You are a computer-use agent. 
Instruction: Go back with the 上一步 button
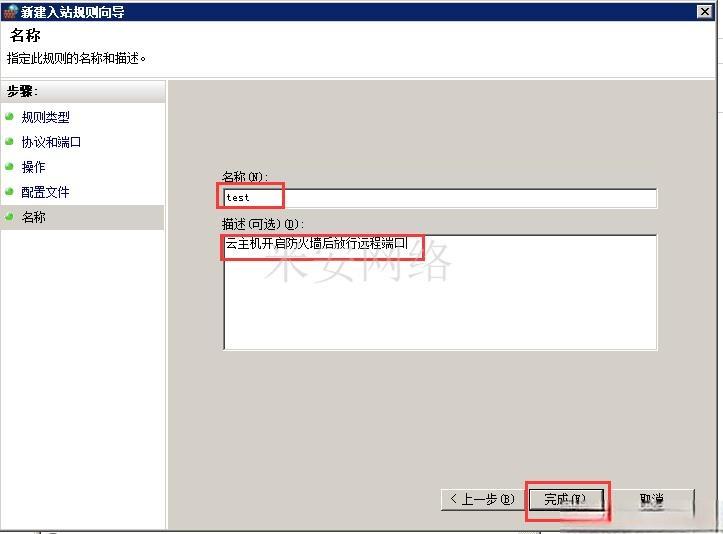point(481,499)
